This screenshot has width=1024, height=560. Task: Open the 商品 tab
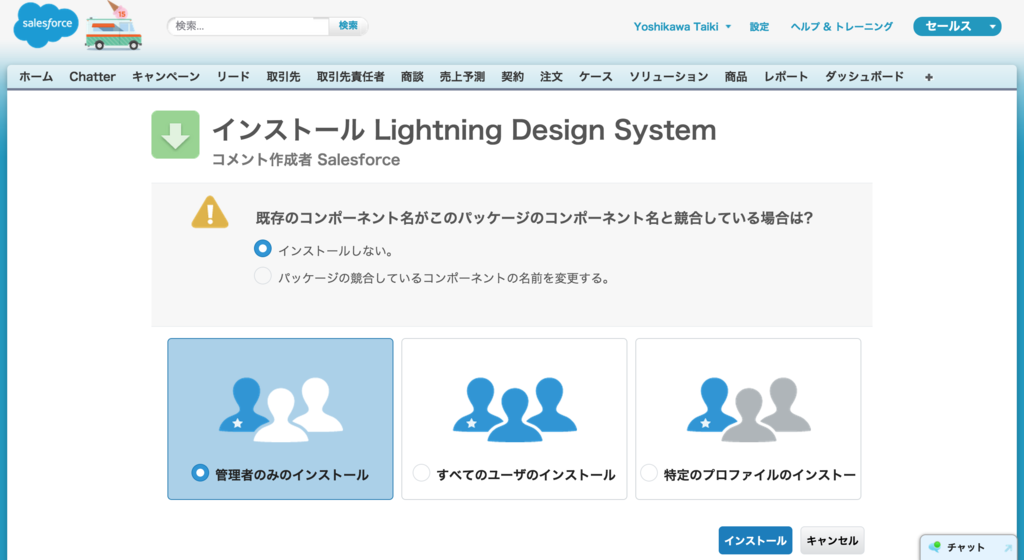[736, 77]
